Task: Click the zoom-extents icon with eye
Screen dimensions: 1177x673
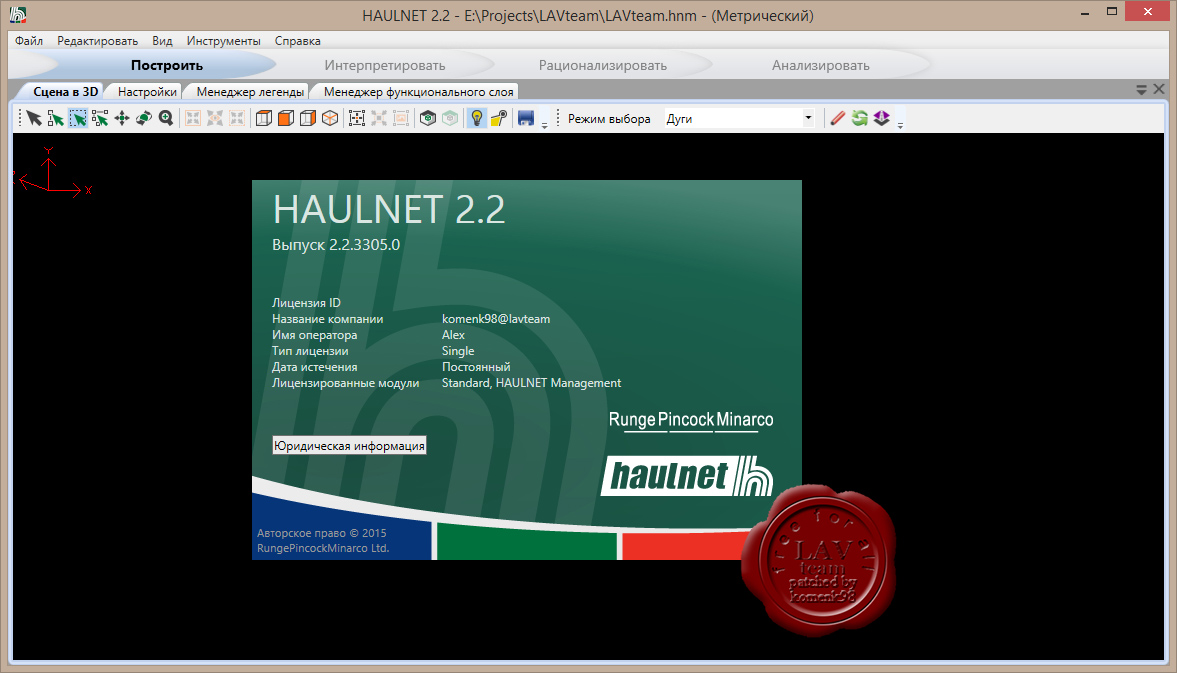Action: tap(215, 119)
